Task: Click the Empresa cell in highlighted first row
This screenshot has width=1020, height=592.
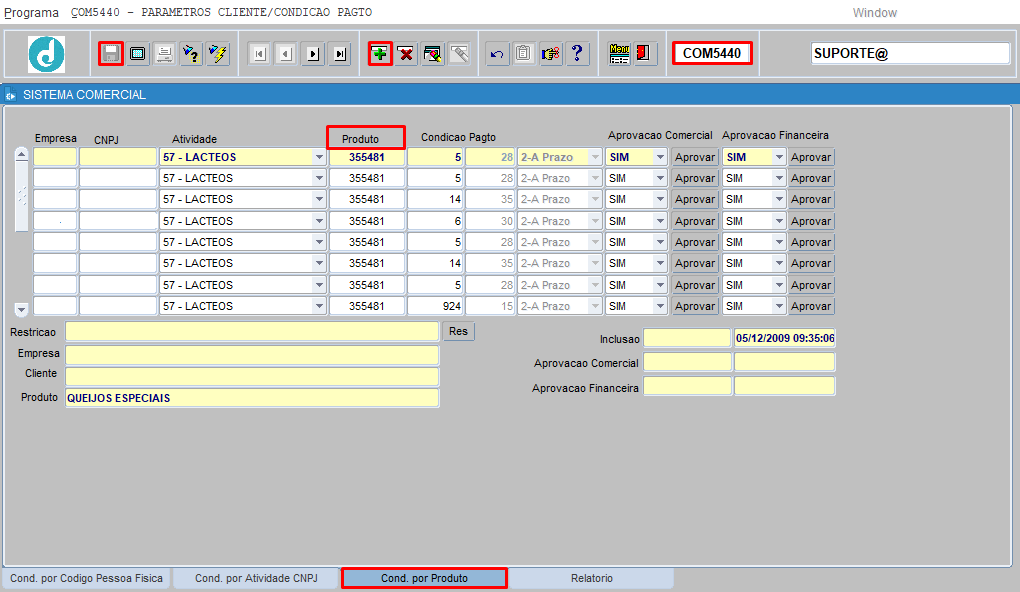Action: pos(55,157)
